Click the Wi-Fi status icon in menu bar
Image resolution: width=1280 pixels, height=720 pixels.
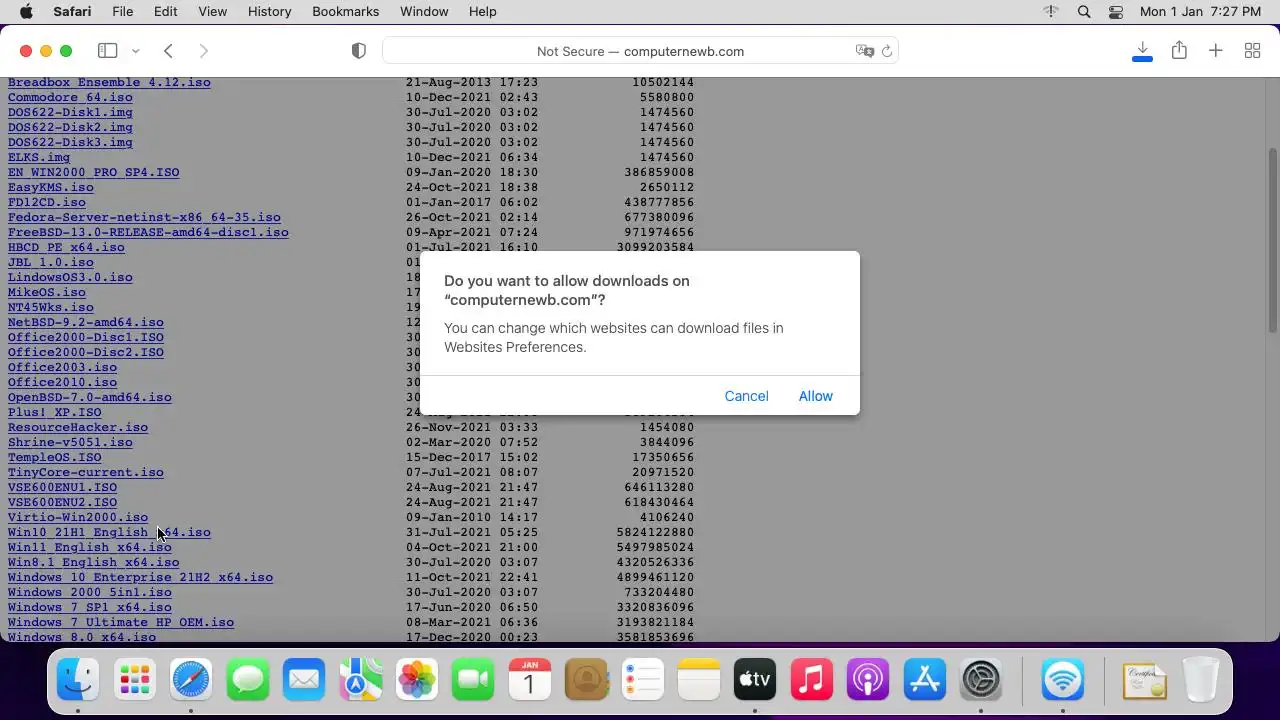[1051, 11]
